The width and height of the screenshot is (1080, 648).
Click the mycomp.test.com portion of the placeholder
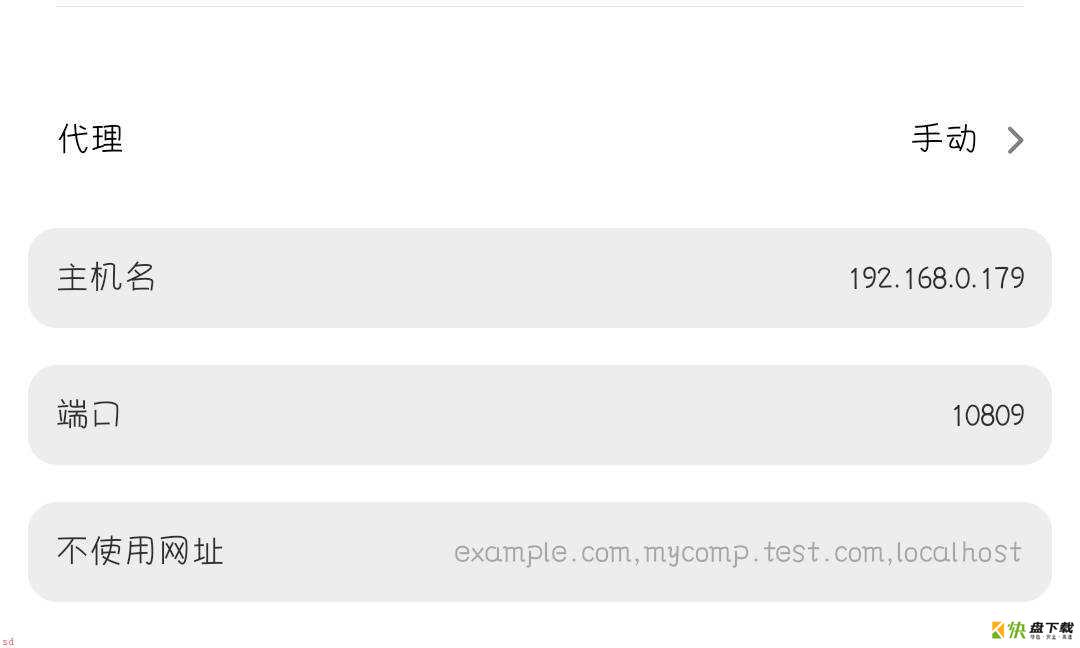click(764, 554)
